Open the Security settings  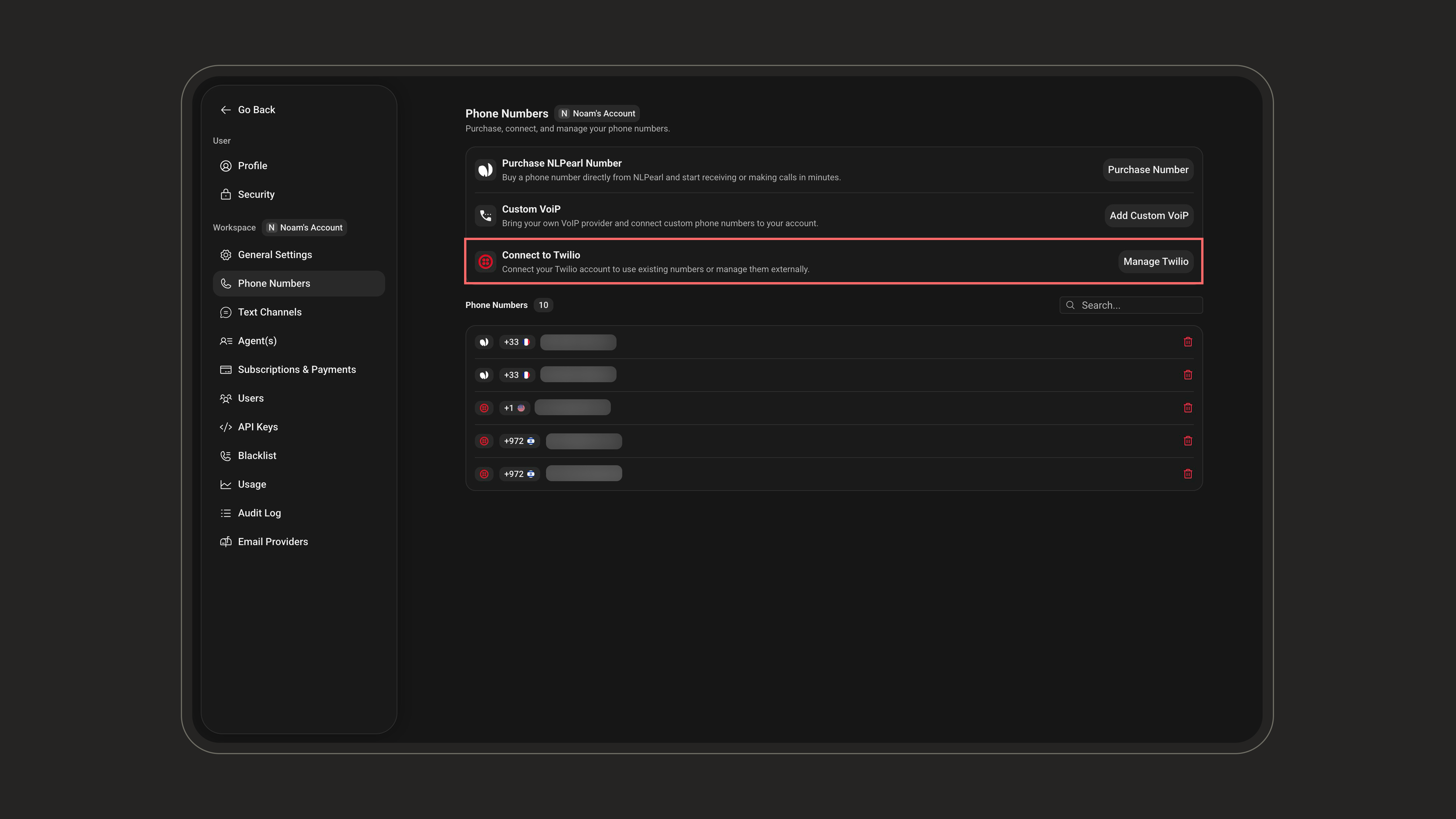click(x=298, y=195)
